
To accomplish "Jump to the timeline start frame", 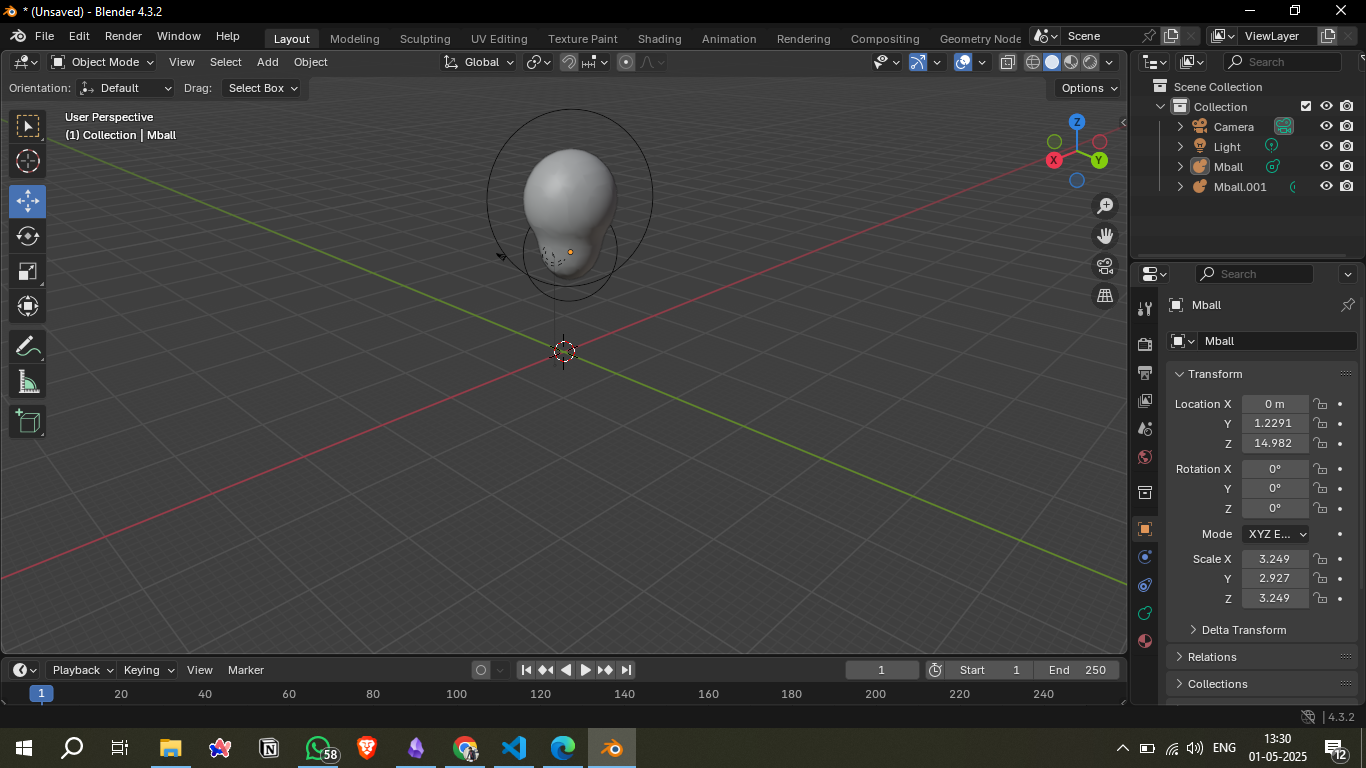I will tap(526, 670).
